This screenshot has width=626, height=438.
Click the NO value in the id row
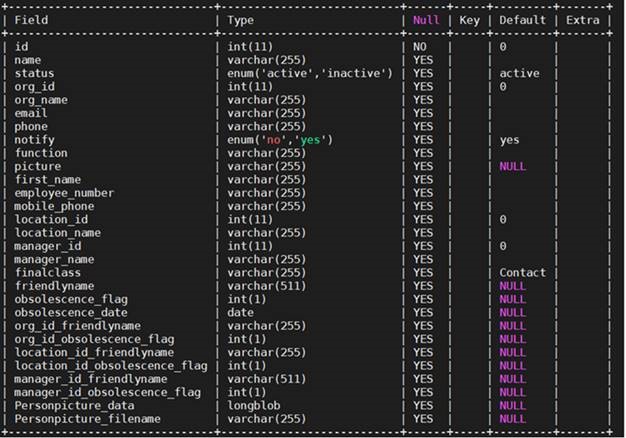pos(420,47)
